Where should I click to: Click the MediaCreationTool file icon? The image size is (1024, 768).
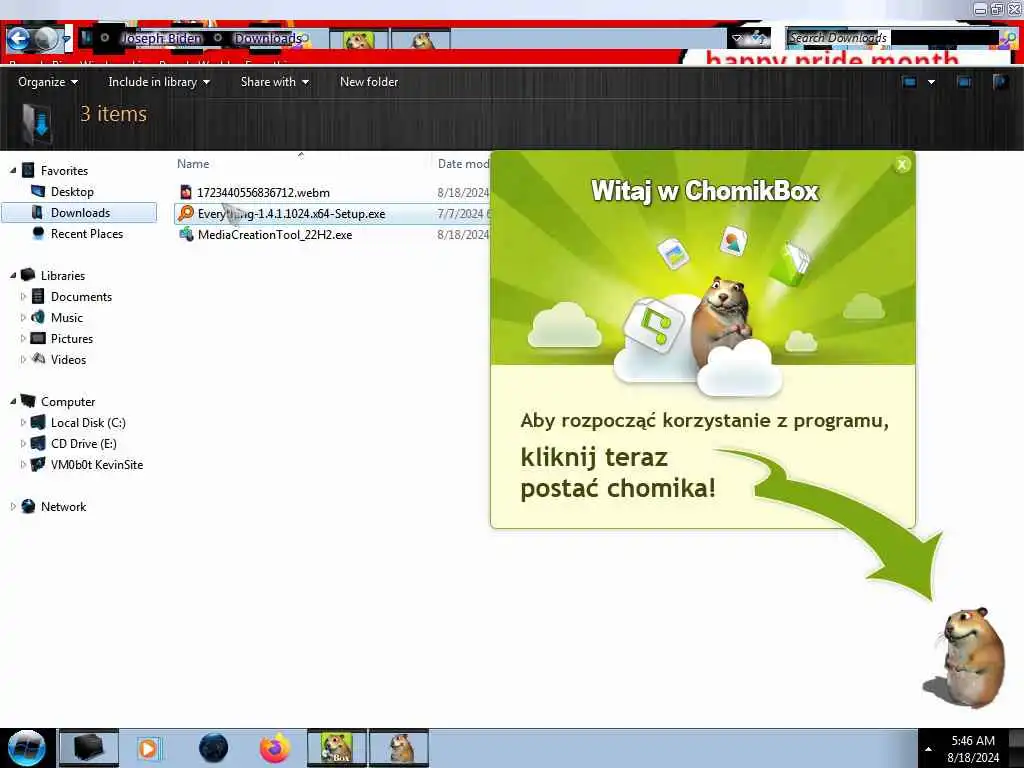tap(186, 234)
